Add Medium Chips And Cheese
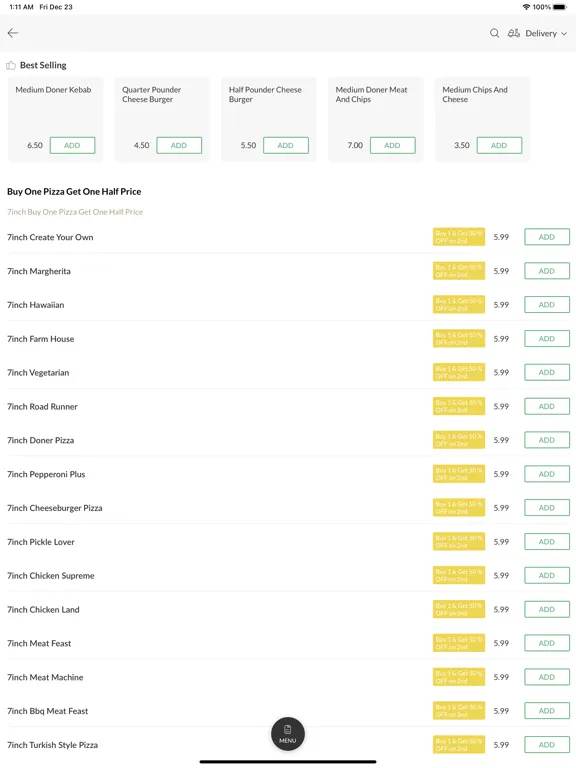 (499, 145)
